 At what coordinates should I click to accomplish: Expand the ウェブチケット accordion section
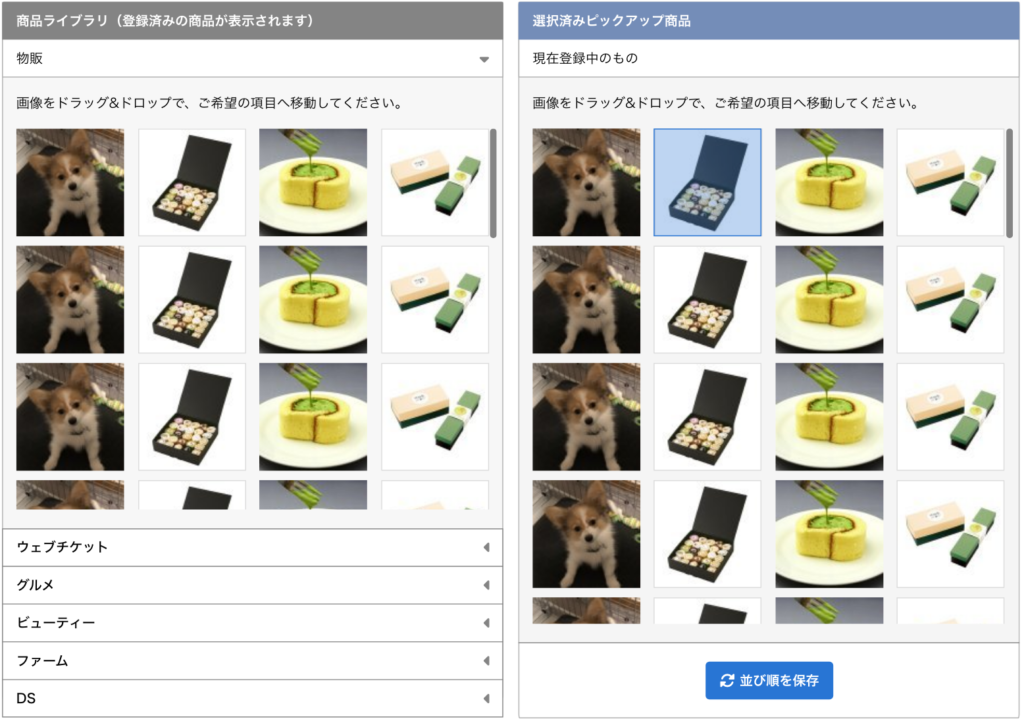253,547
